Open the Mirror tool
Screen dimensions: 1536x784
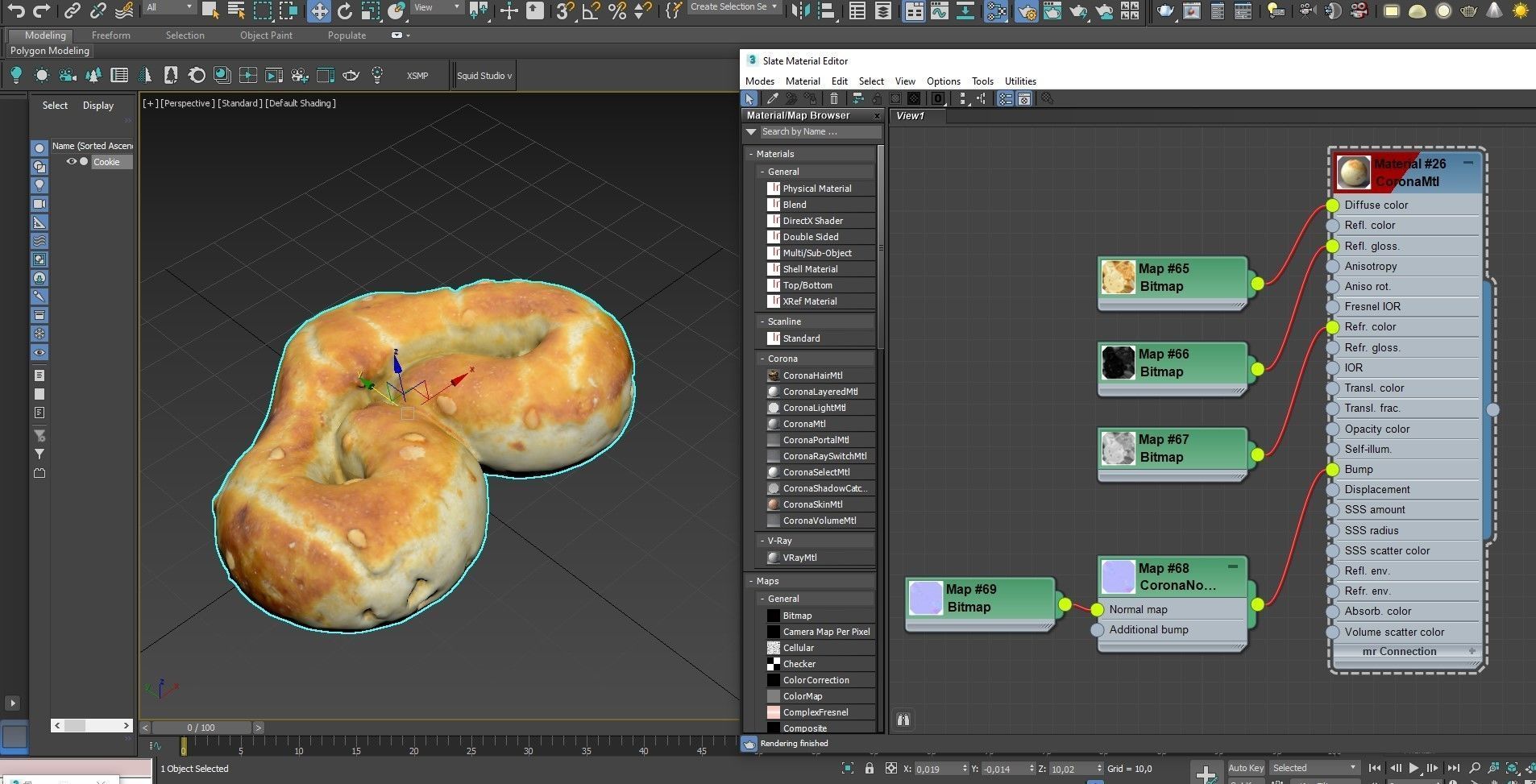799,10
